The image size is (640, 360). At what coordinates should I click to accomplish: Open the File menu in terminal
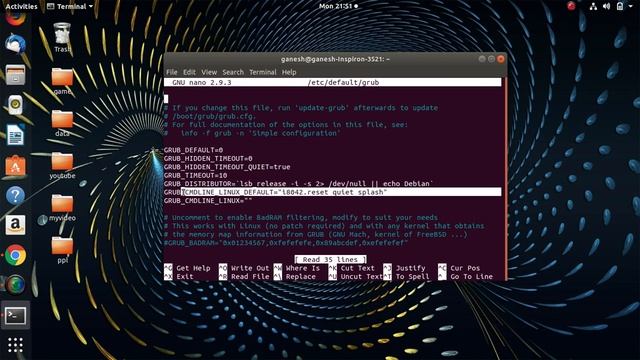171,72
